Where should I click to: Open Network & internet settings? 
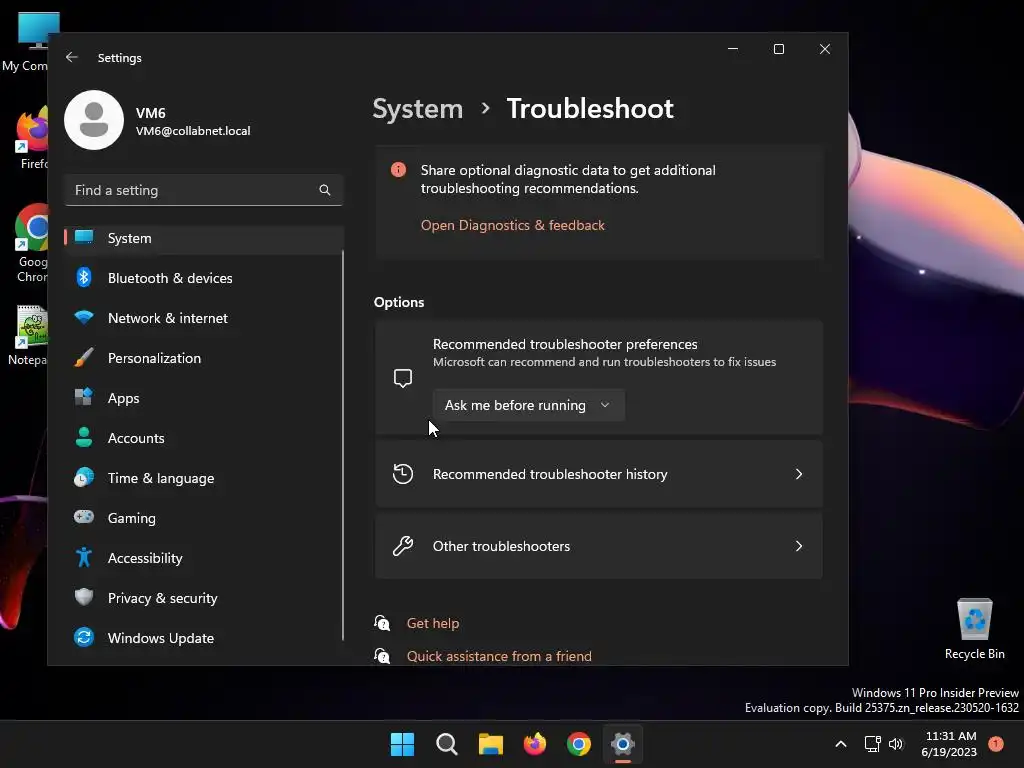click(204, 318)
